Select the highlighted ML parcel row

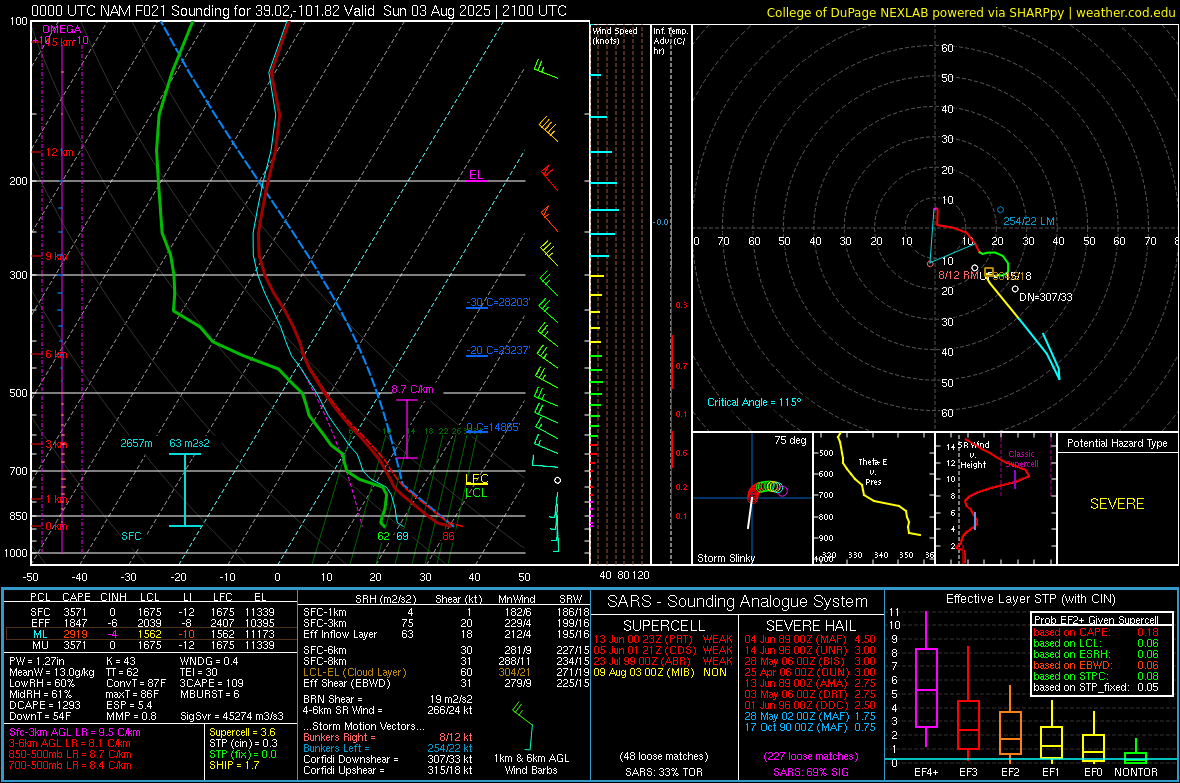tap(151, 635)
